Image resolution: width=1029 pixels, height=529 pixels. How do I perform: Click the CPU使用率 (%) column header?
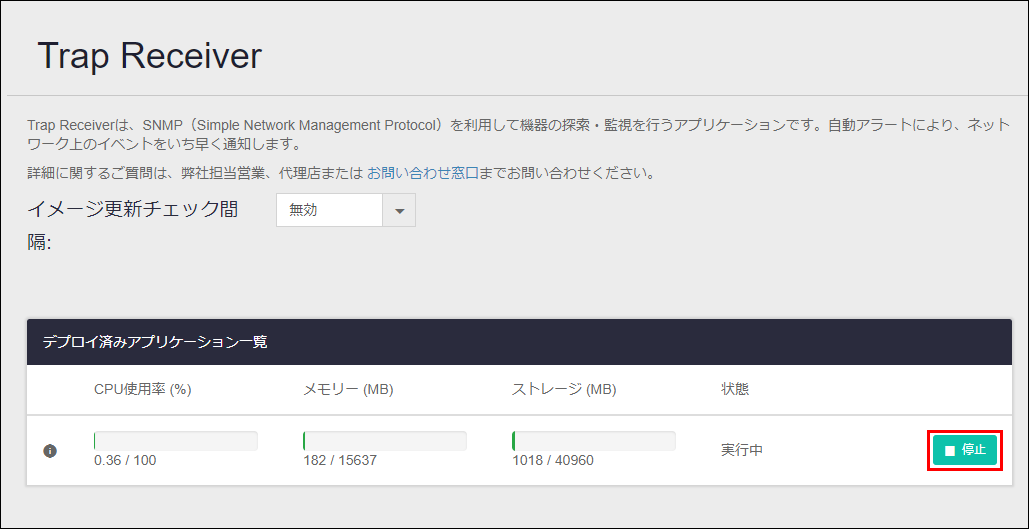pyautogui.click(x=142, y=390)
